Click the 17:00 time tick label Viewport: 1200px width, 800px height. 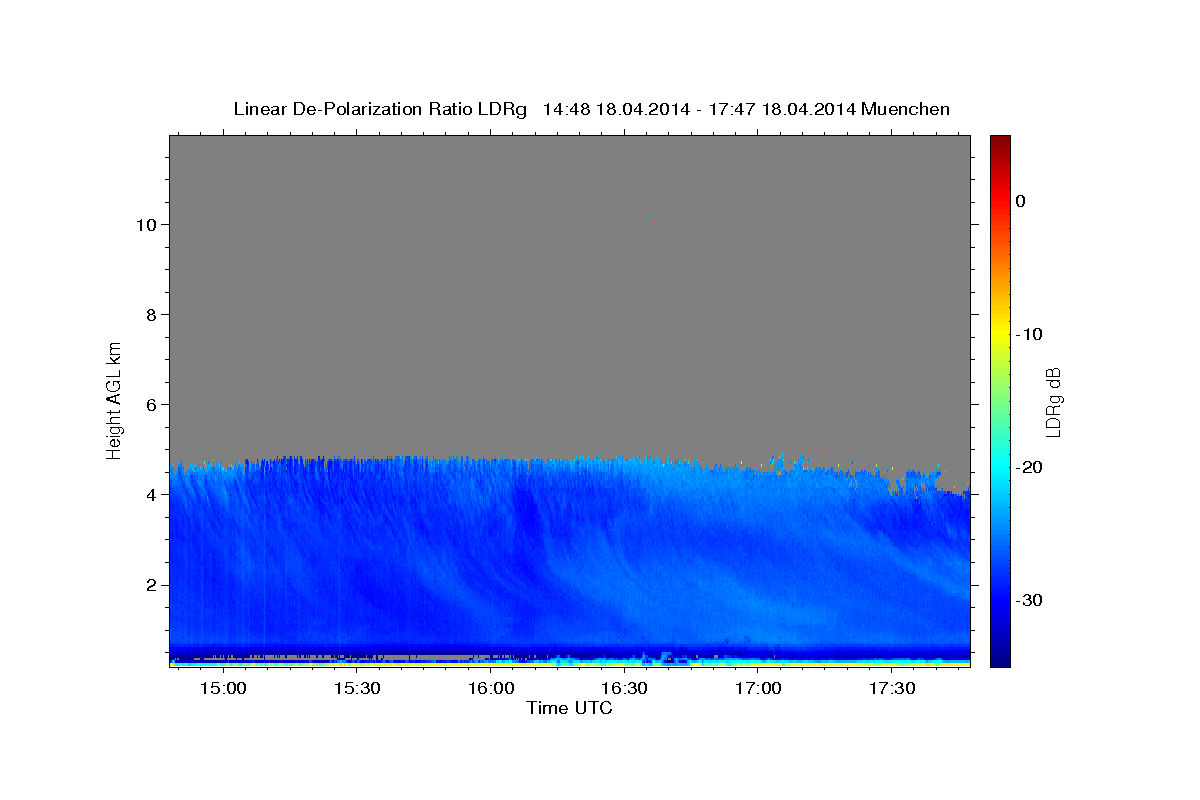click(x=759, y=689)
